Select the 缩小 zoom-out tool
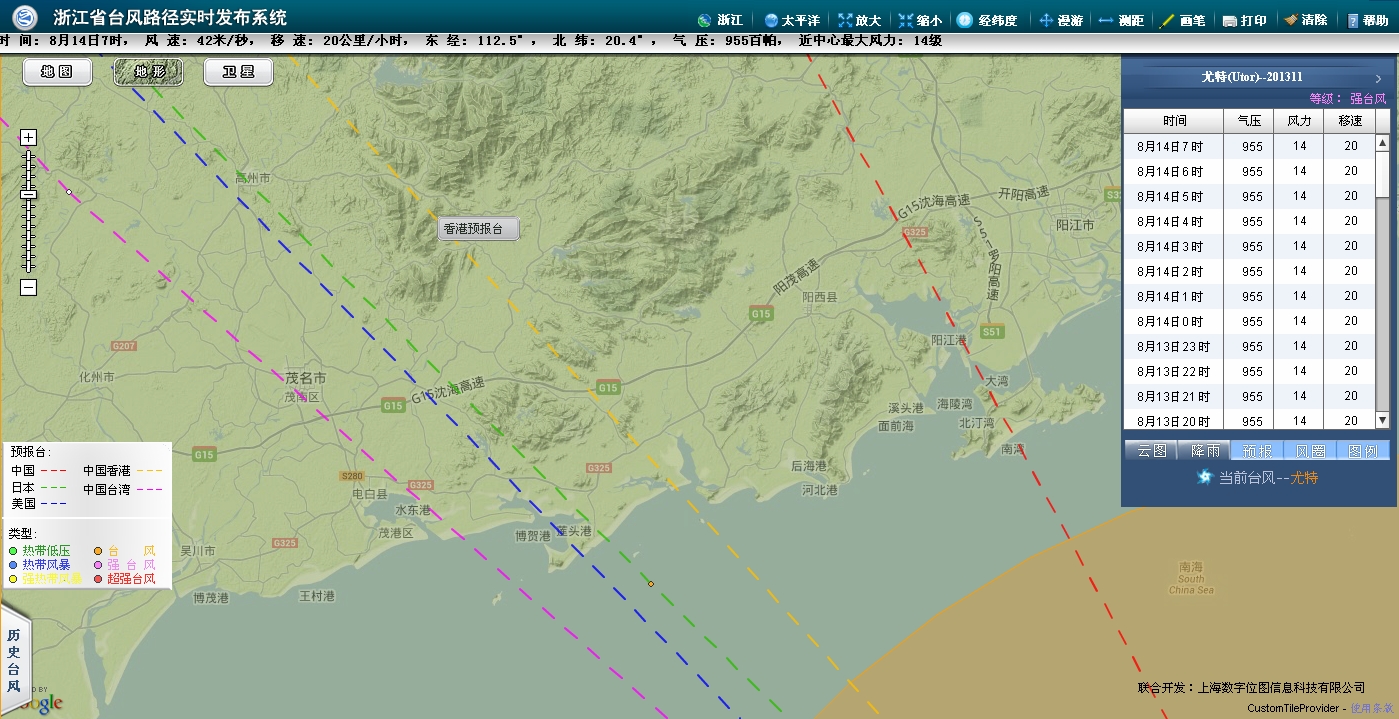This screenshot has height=719, width=1399. pyautogui.click(x=906, y=20)
